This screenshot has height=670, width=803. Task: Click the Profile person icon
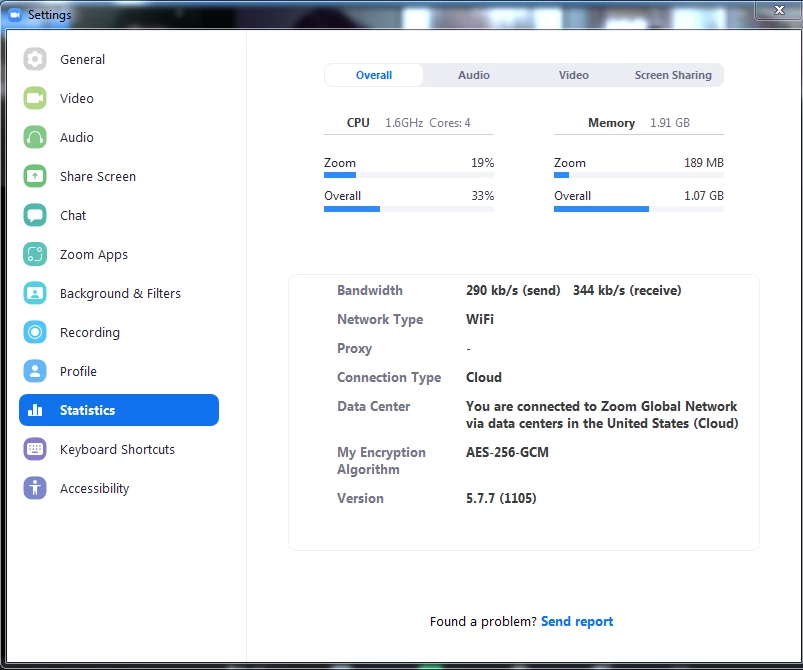coord(35,371)
